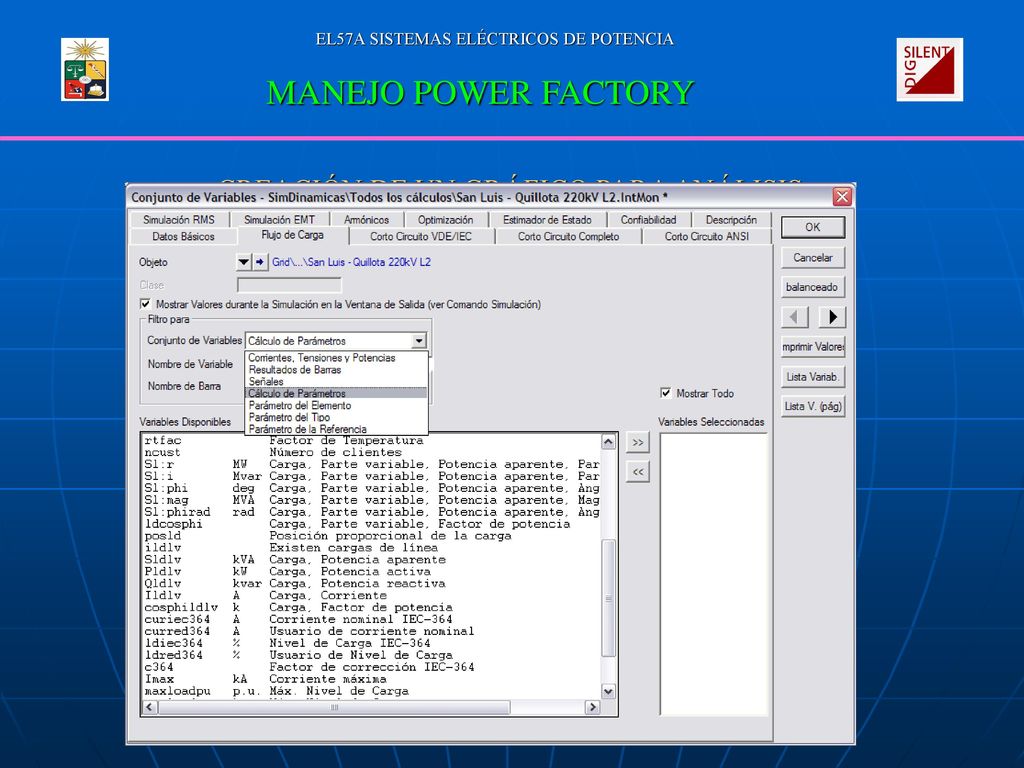Select the rtfac Factor de Temperatura row
The image size is (1024, 768).
click(x=371, y=441)
